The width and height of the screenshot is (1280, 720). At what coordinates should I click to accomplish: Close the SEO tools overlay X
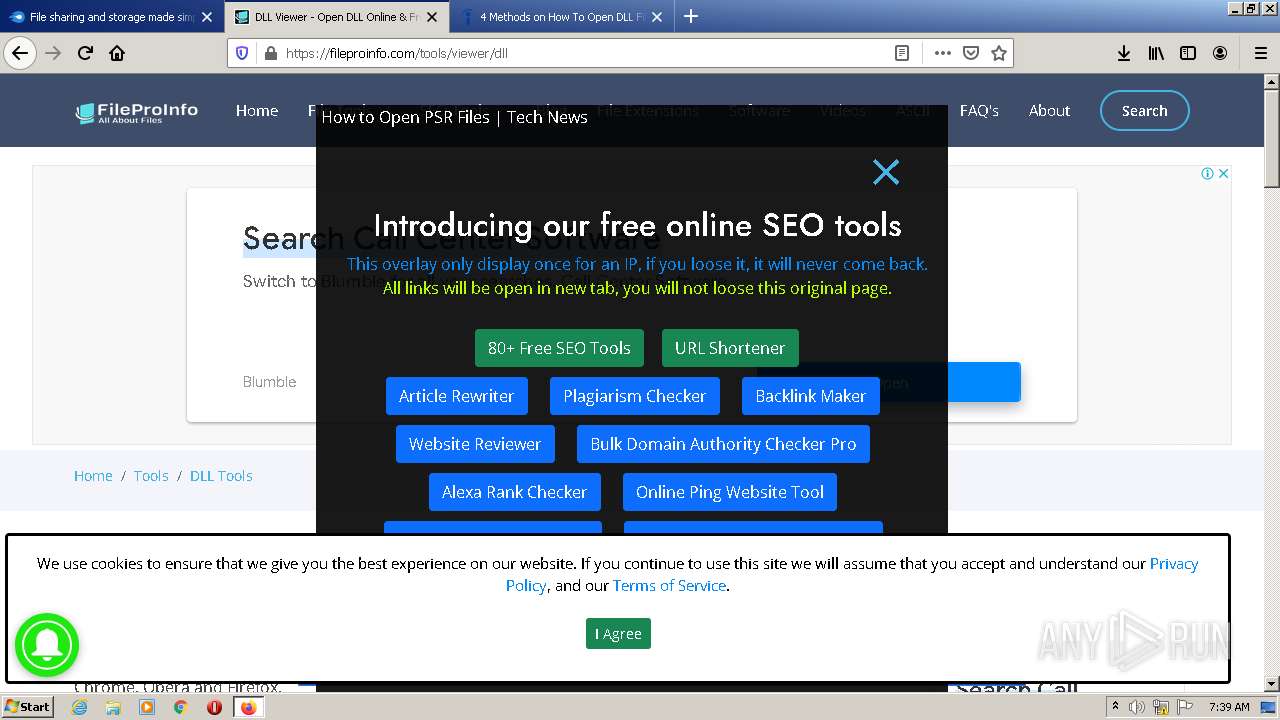(x=886, y=172)
